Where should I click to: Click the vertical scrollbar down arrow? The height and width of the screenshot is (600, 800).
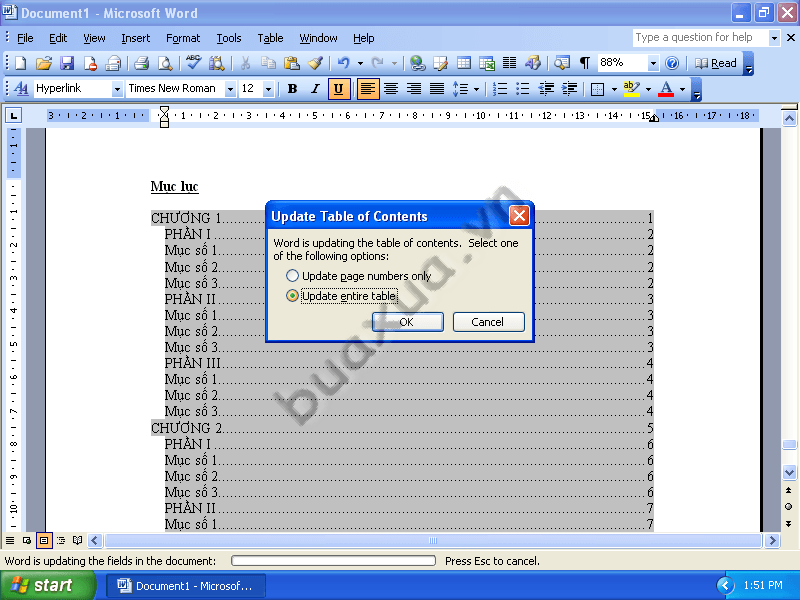[x=789, y=472]
